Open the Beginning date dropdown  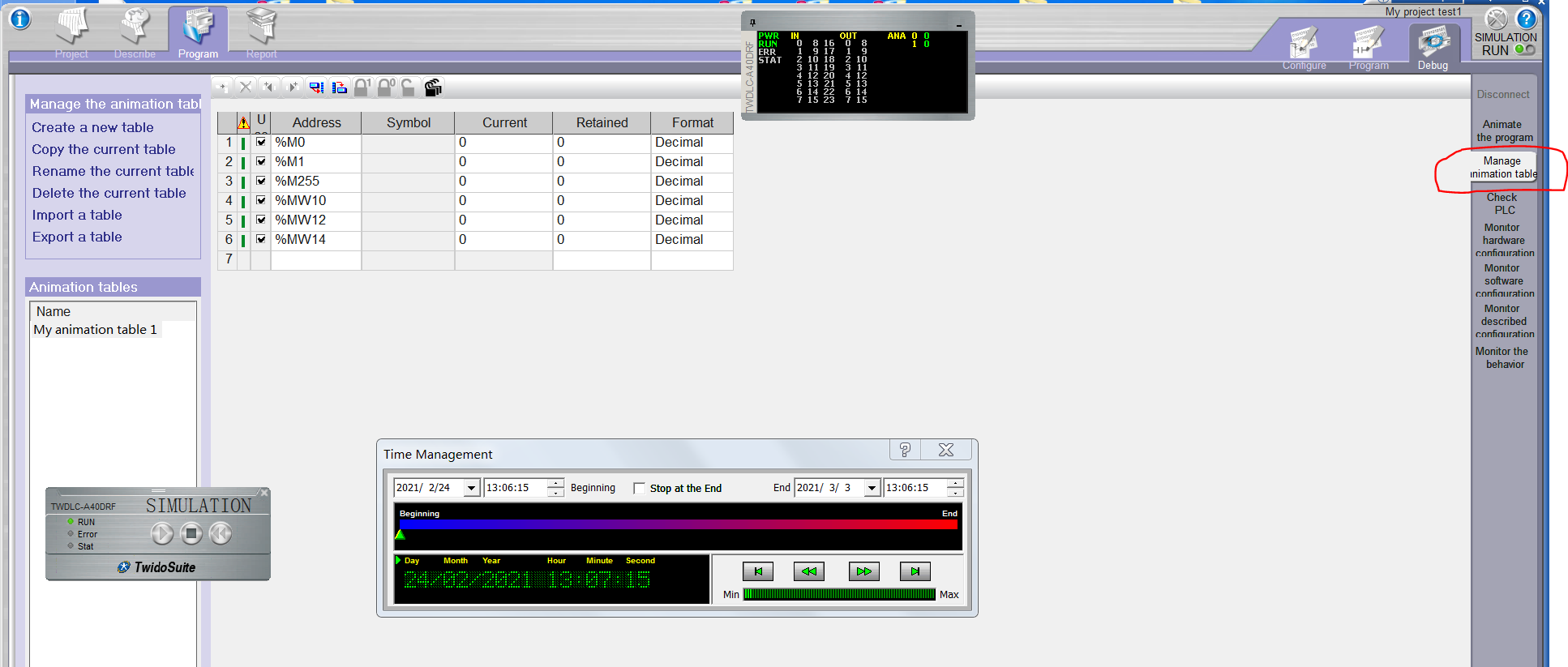click(x=472, y=488)
